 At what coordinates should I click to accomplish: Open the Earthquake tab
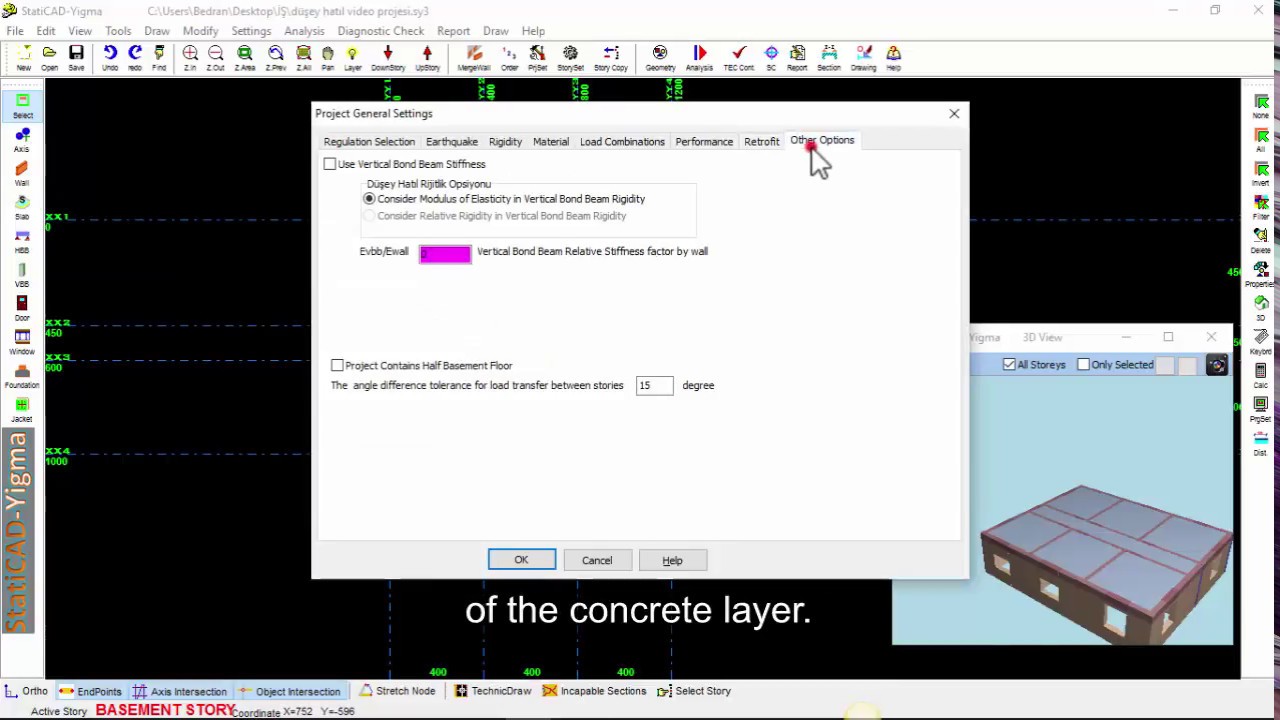point(452,142)
